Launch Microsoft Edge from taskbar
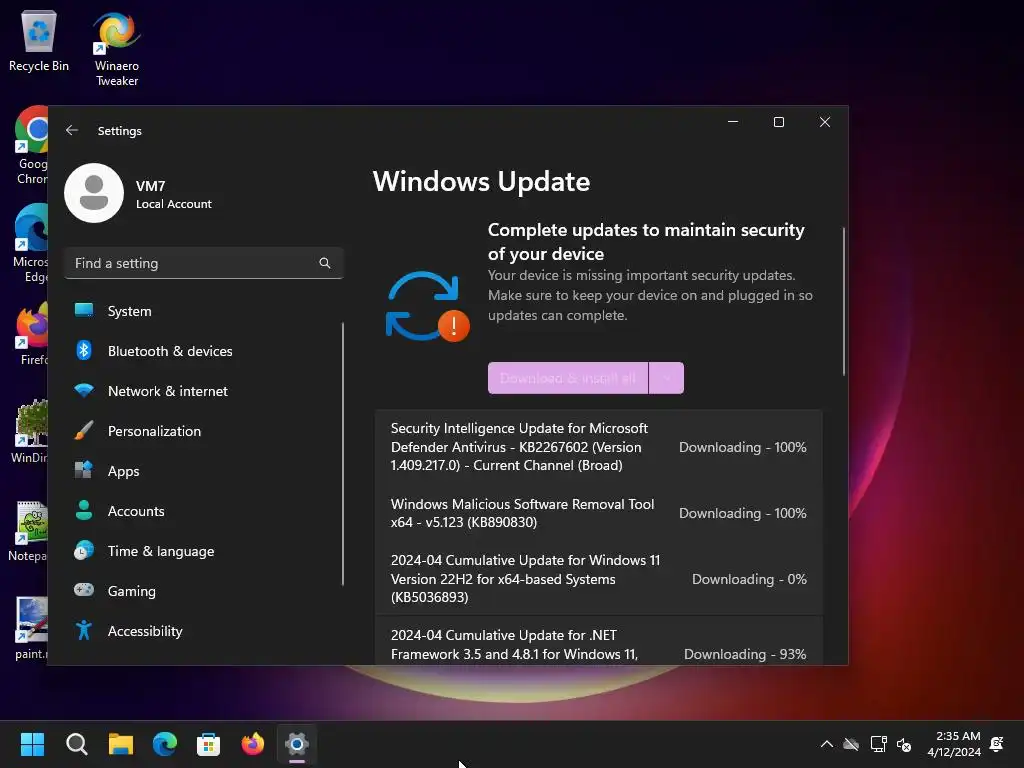This screenshot has width=1024, height=768. (165, 744)
